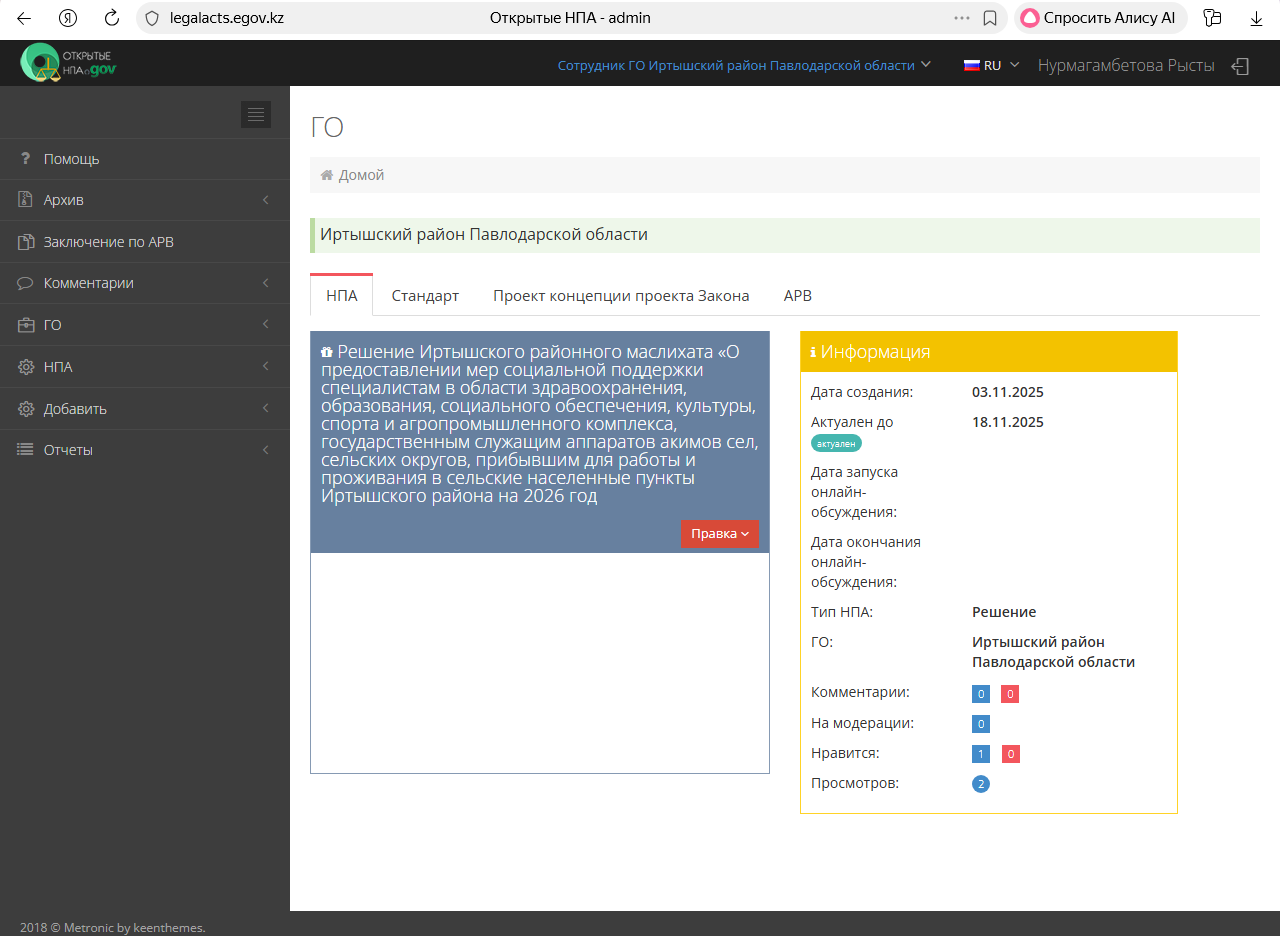
Task: Expand the ГО sidebar section chevron
Action: 265,324
